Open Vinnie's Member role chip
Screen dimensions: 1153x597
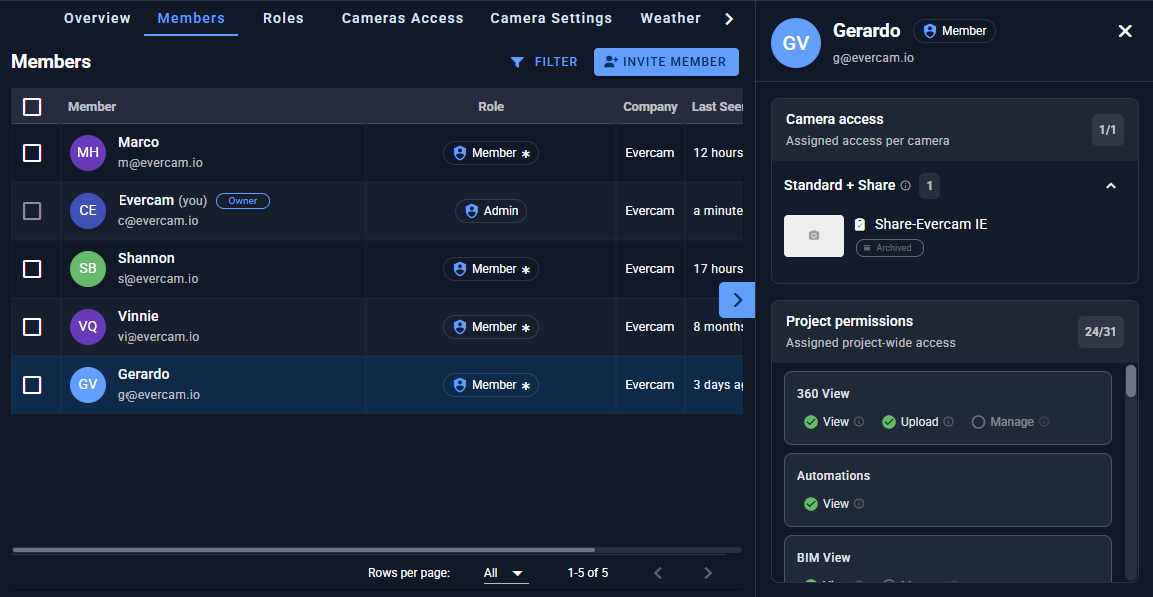pyautogui.click(x=490, y=327)
